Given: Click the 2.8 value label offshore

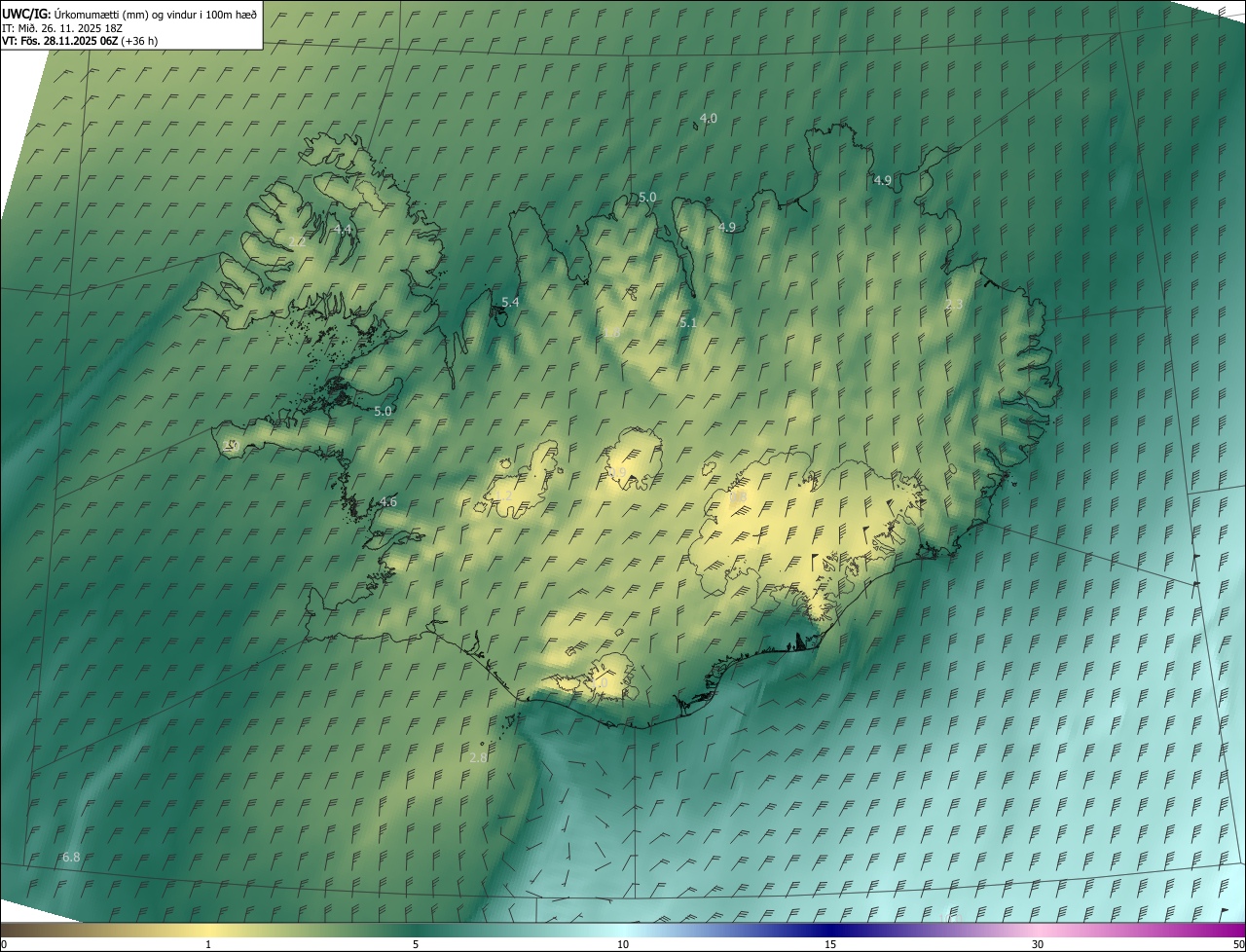Looking at the screenshot, I should click(x=478, y=757).
